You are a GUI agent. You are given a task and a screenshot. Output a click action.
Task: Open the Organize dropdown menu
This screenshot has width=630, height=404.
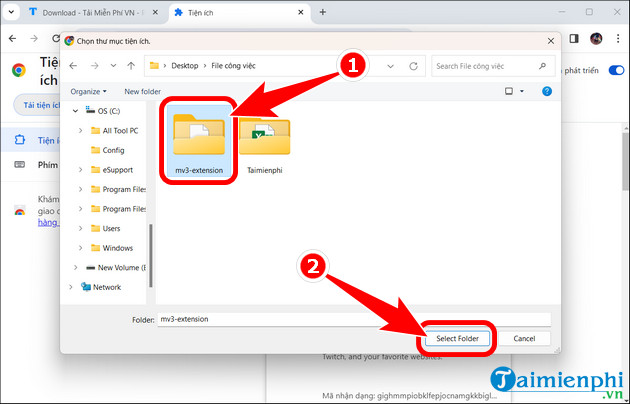88,90
